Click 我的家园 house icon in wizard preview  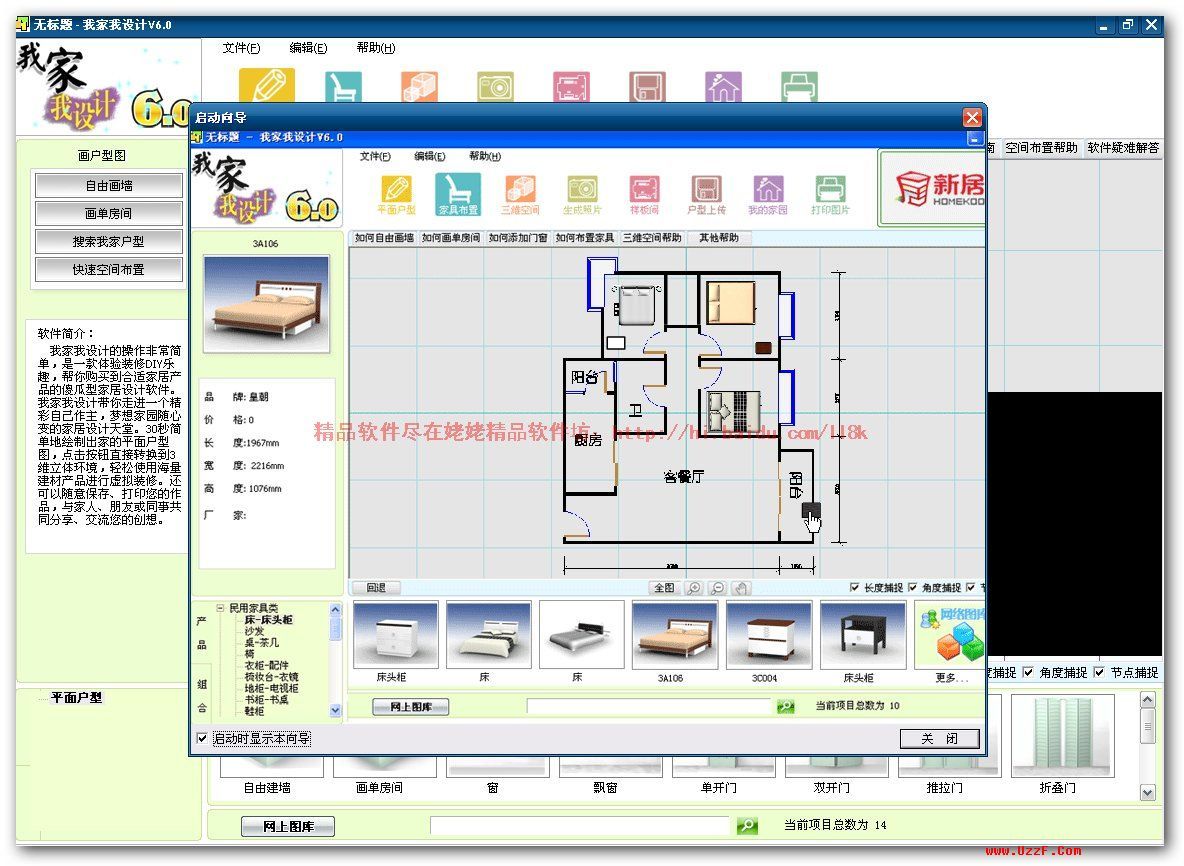(768, 194)
